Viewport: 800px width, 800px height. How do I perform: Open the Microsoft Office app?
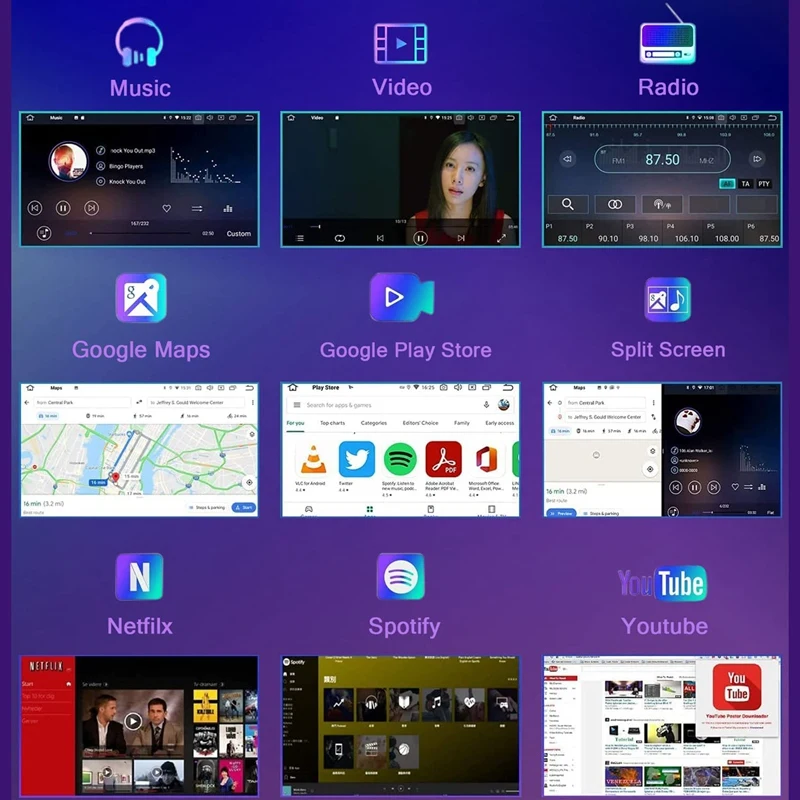point(485,468)
